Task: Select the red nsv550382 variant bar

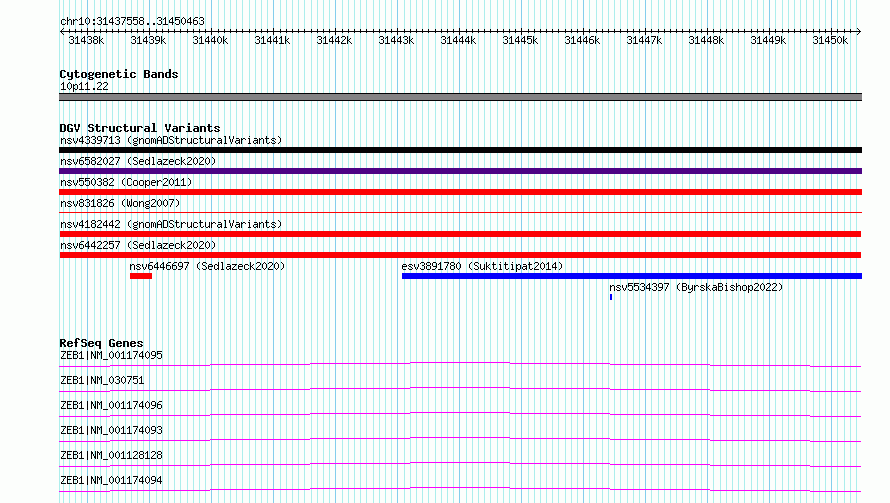Action: (x=460, y=192)
